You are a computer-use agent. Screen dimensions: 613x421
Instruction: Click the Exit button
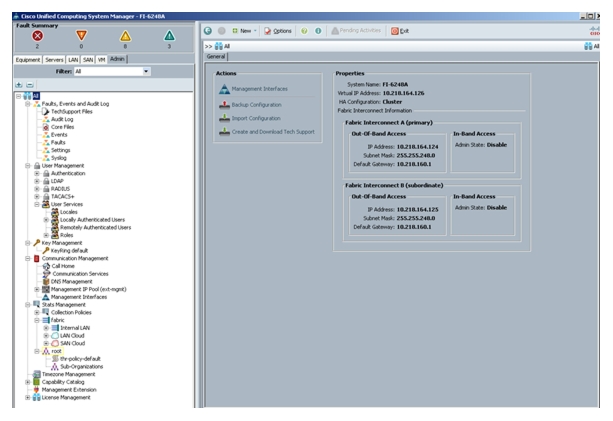pos(400,31)
